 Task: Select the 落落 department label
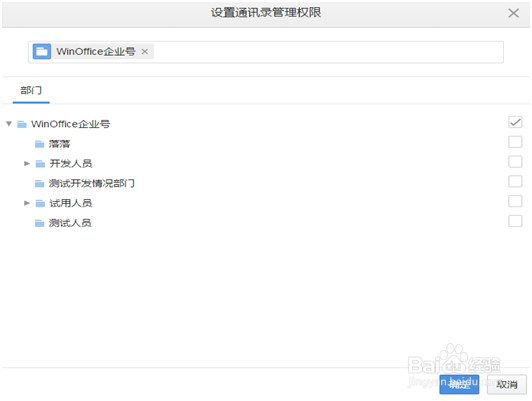tap(59, 144)
